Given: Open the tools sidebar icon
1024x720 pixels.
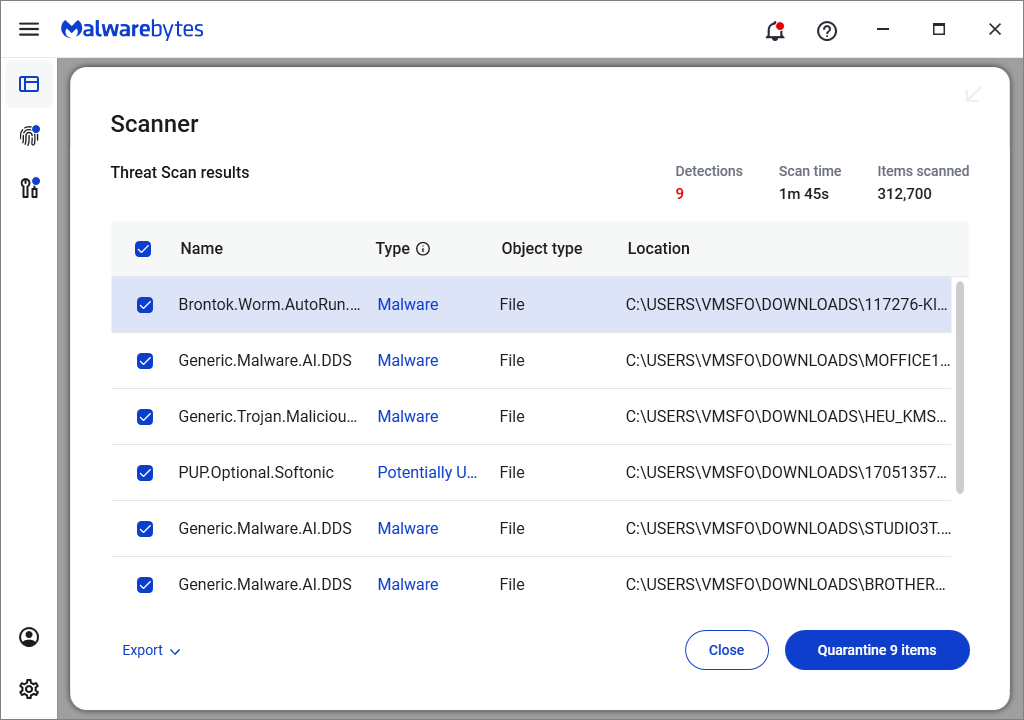Looking at the screenshot, I should click(x=29, y=188).
